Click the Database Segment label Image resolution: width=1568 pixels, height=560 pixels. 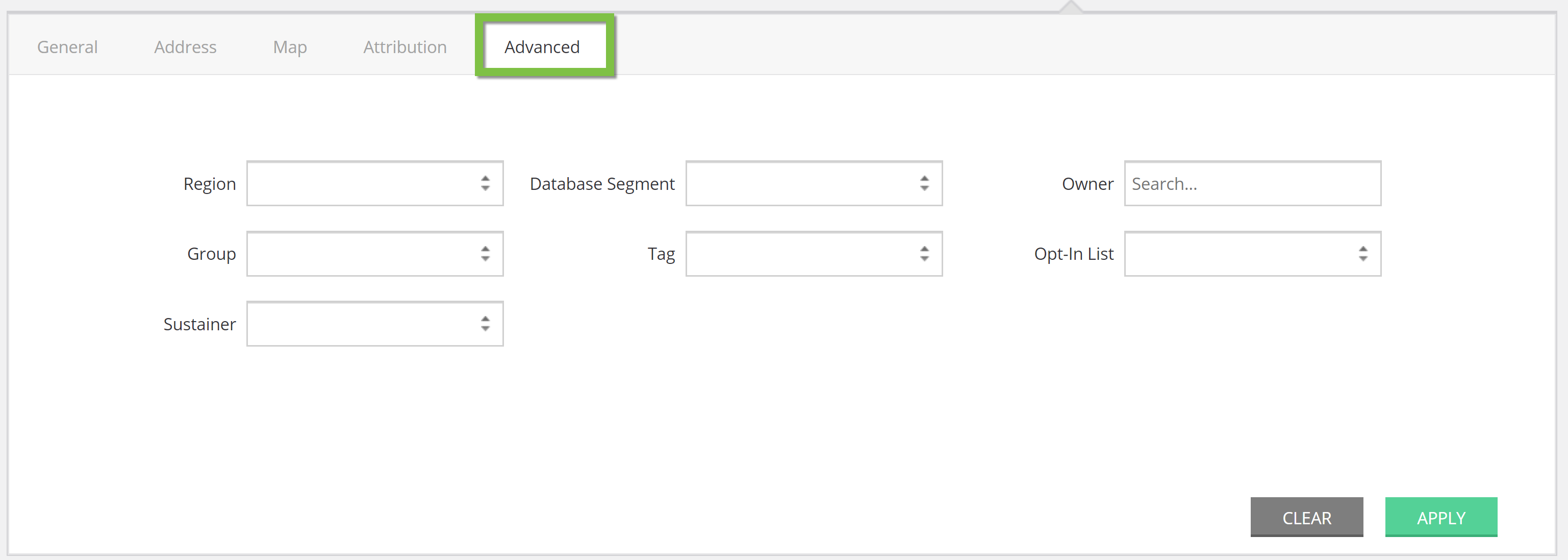coord(602,184)
